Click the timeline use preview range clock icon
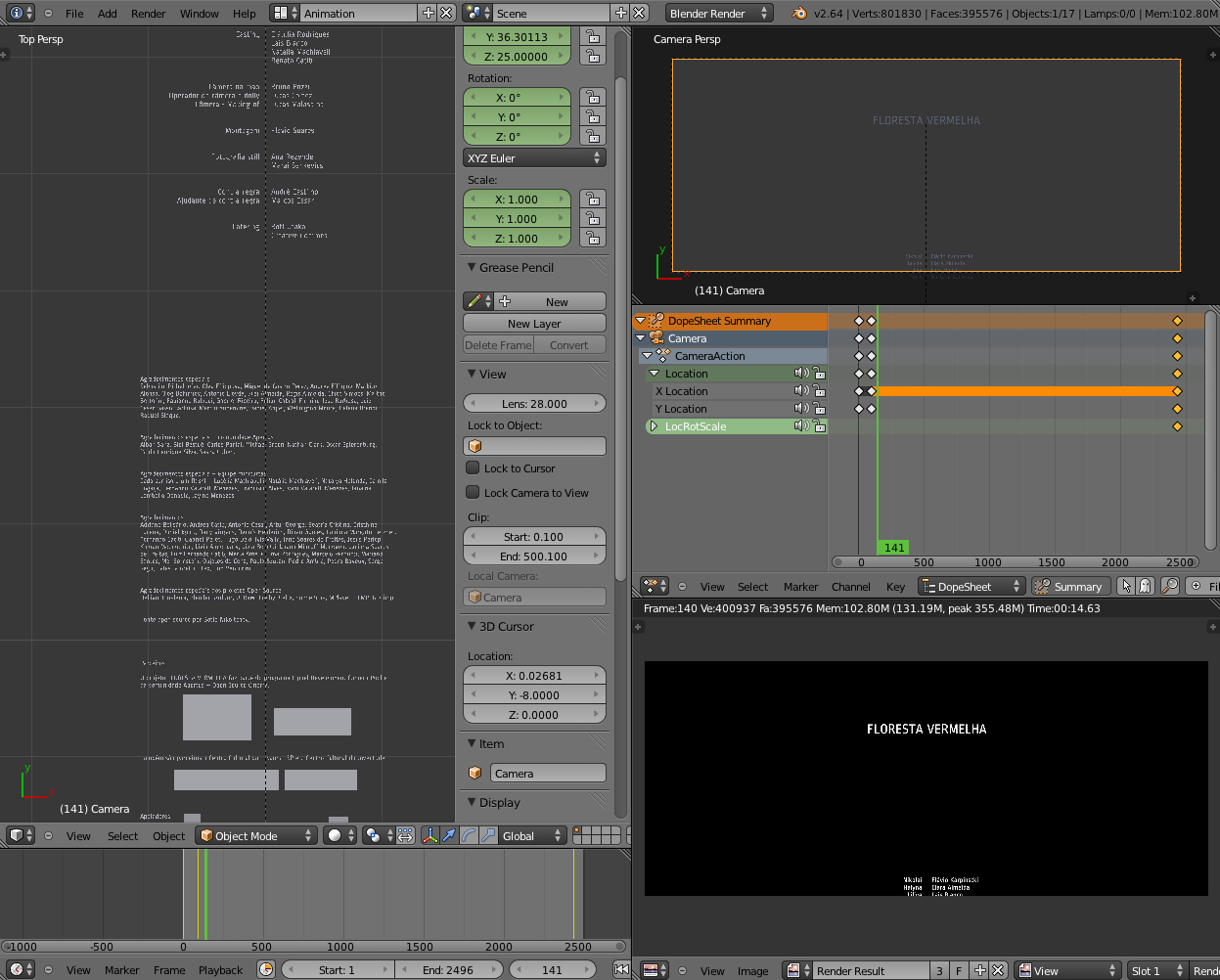This screenshot has width=1220, height=980. click(x=266, y=970)
